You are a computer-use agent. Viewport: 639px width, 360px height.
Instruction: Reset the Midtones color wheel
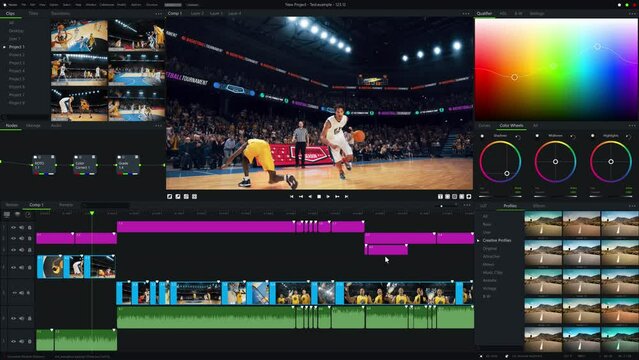[x=573, y=137]
